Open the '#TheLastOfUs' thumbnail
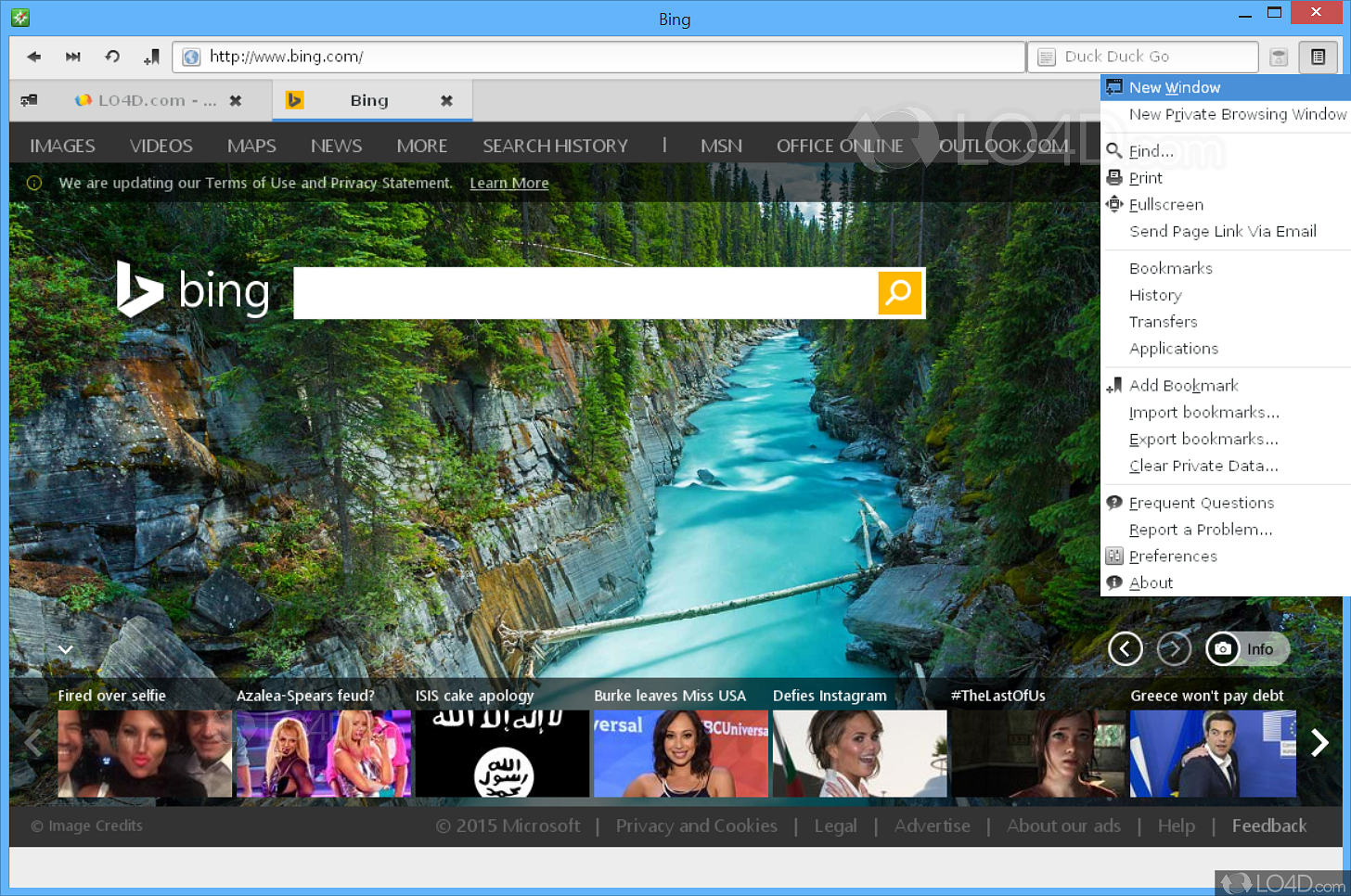The image size is (1351, 896). tap(1038, 753)
